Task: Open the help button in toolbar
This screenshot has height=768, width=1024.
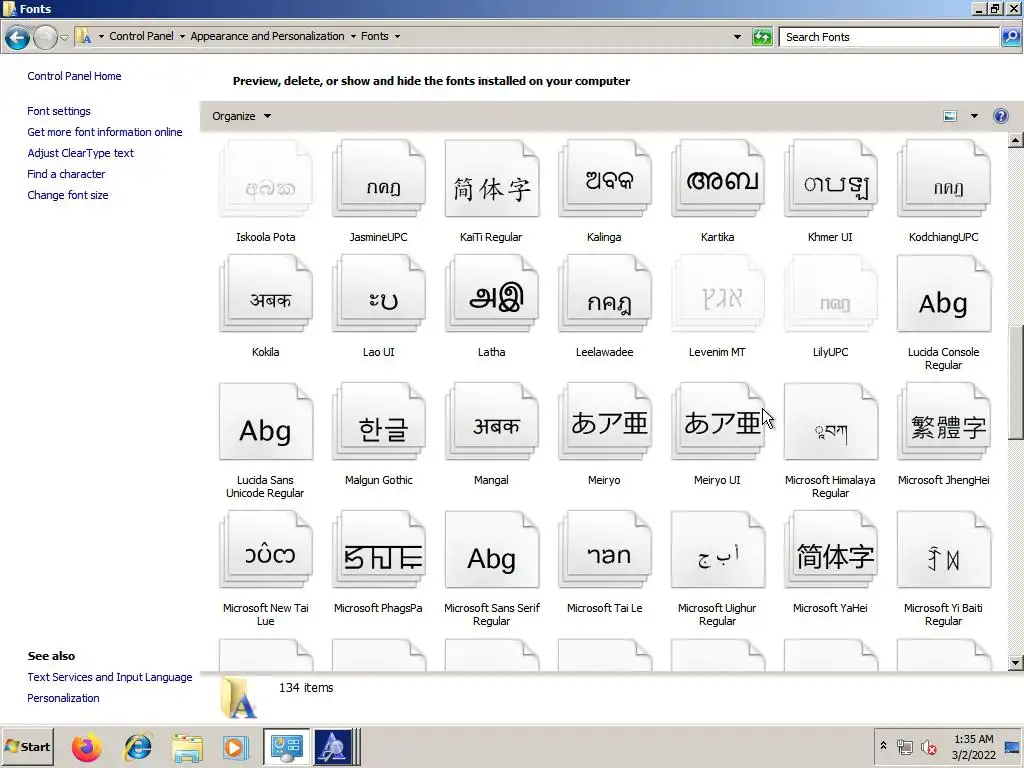Action: 1000,116
